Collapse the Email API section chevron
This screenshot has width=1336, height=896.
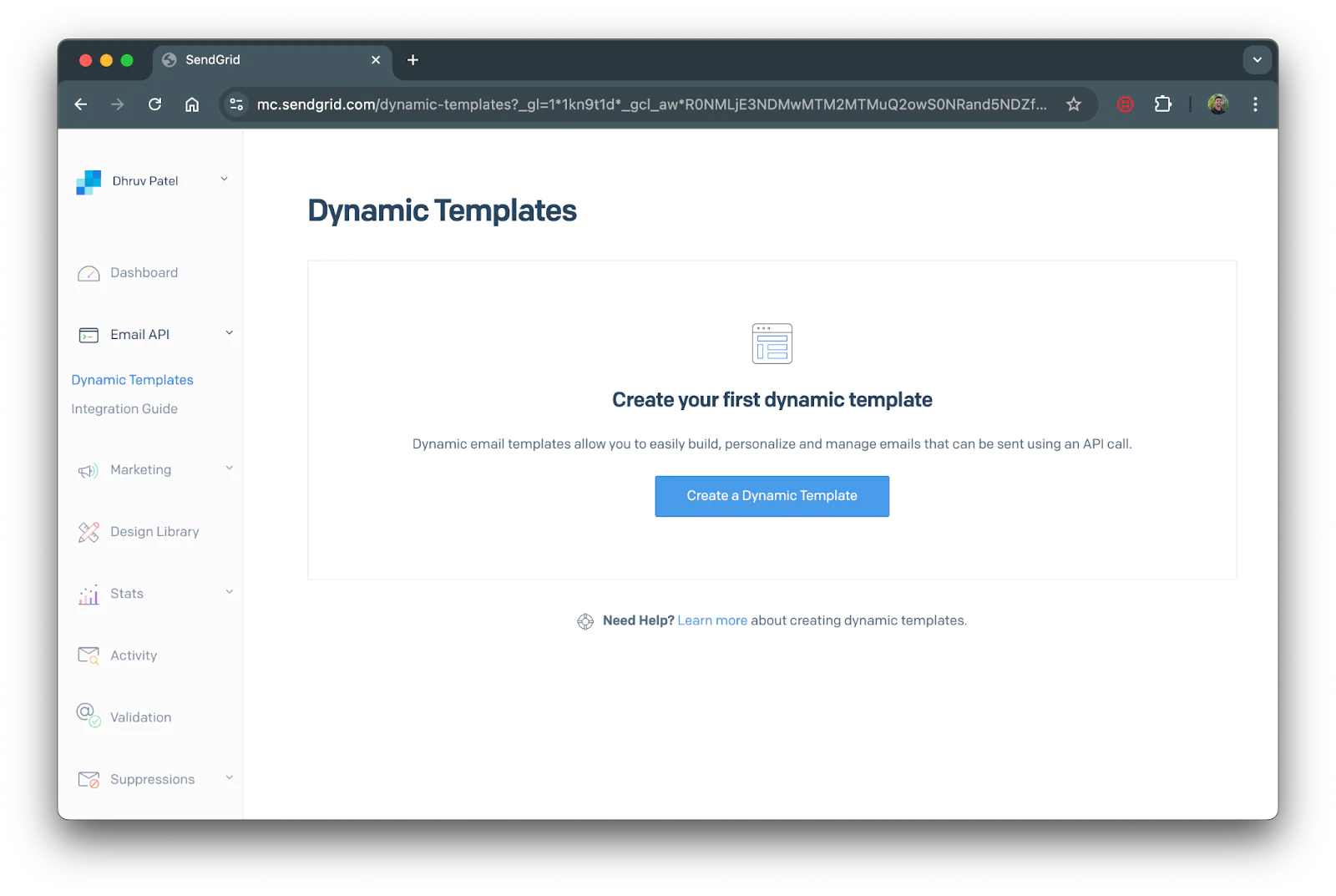pyautogui.click(x=230, y=334)
